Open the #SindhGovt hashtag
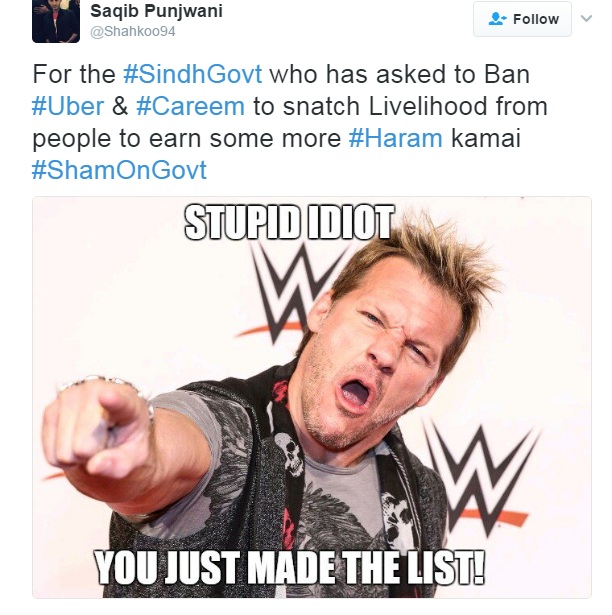Screen dimensions: 612x615 [x=193, y=74]
